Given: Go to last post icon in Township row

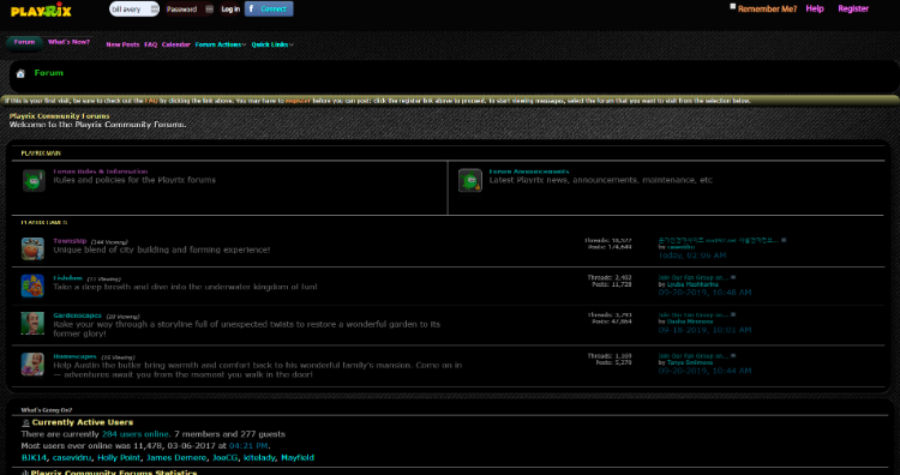Looking at the screenshot, I should coord(784,240).
